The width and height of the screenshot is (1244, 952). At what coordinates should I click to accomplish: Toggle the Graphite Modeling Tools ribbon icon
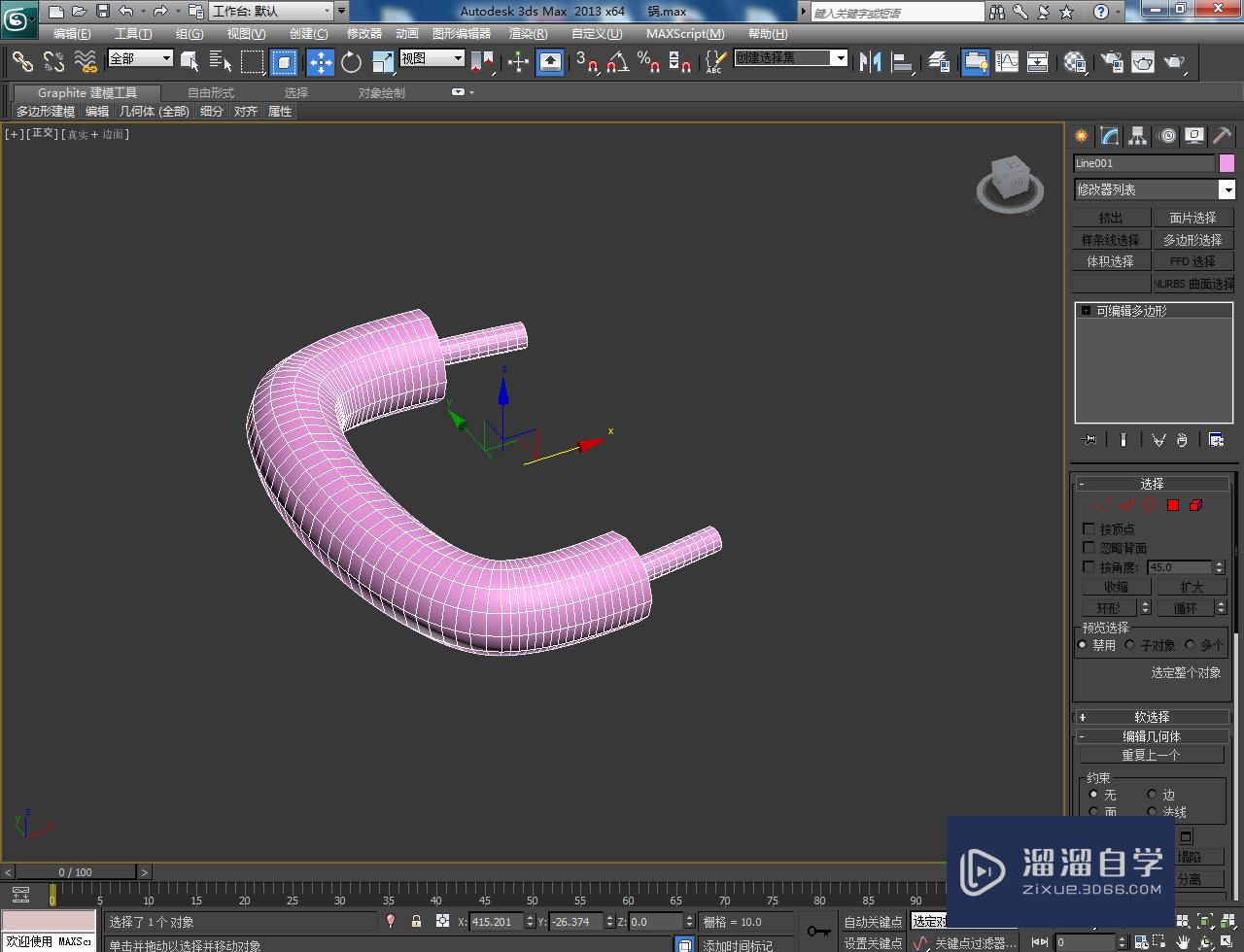click(x=976, y=62)
